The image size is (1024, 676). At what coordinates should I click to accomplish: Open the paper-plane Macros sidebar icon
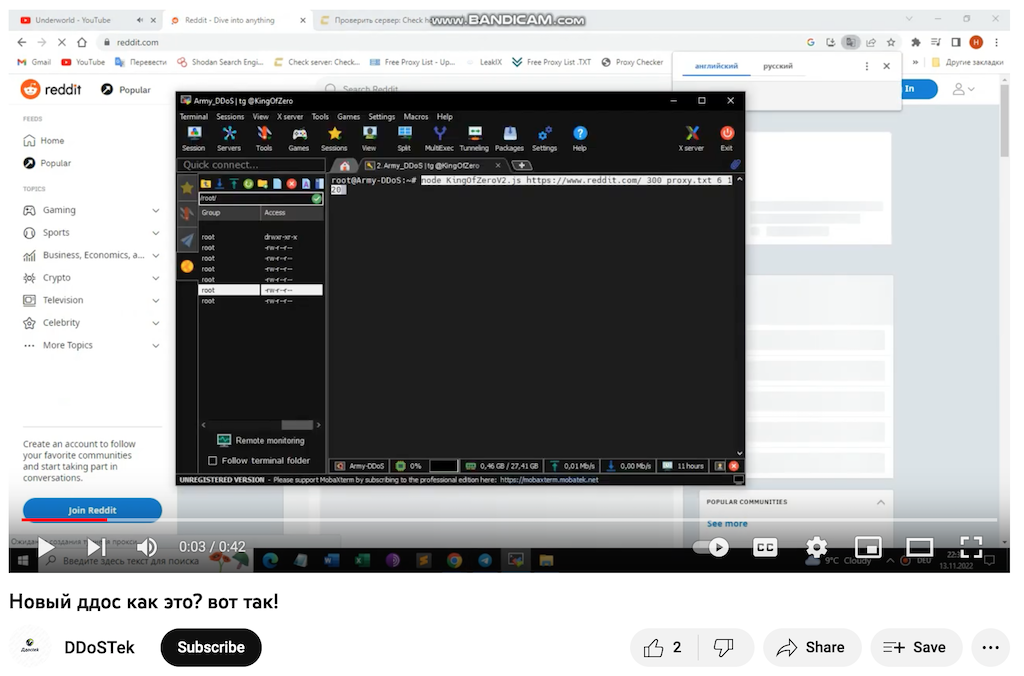coord(187,240)
